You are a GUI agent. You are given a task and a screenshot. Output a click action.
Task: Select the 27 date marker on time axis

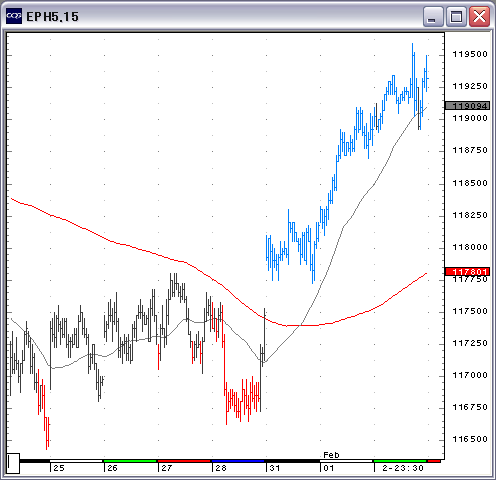[167, 468]
